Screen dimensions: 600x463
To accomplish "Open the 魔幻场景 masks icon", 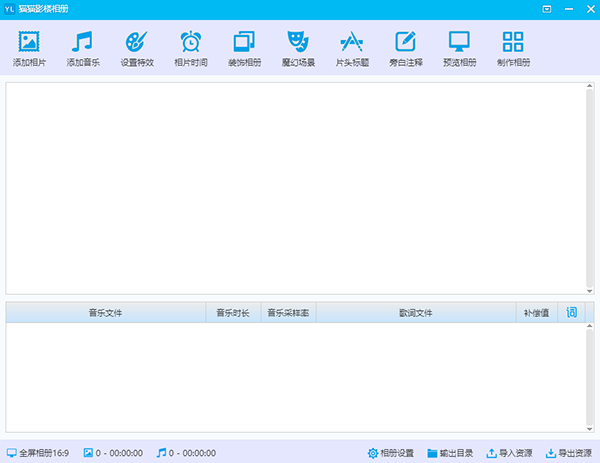I will click(x=297, y=42).
